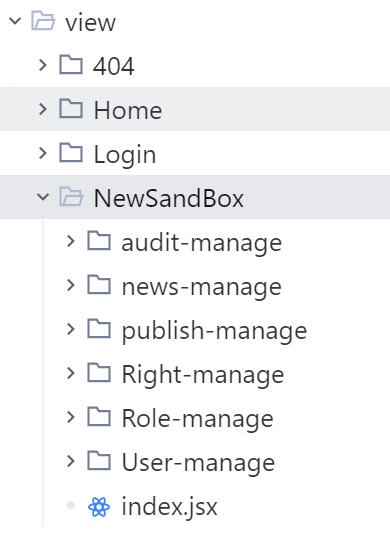Viewport: 390px width, 535px height.
Task: Select the User-manage folder name
Action: 198,464
